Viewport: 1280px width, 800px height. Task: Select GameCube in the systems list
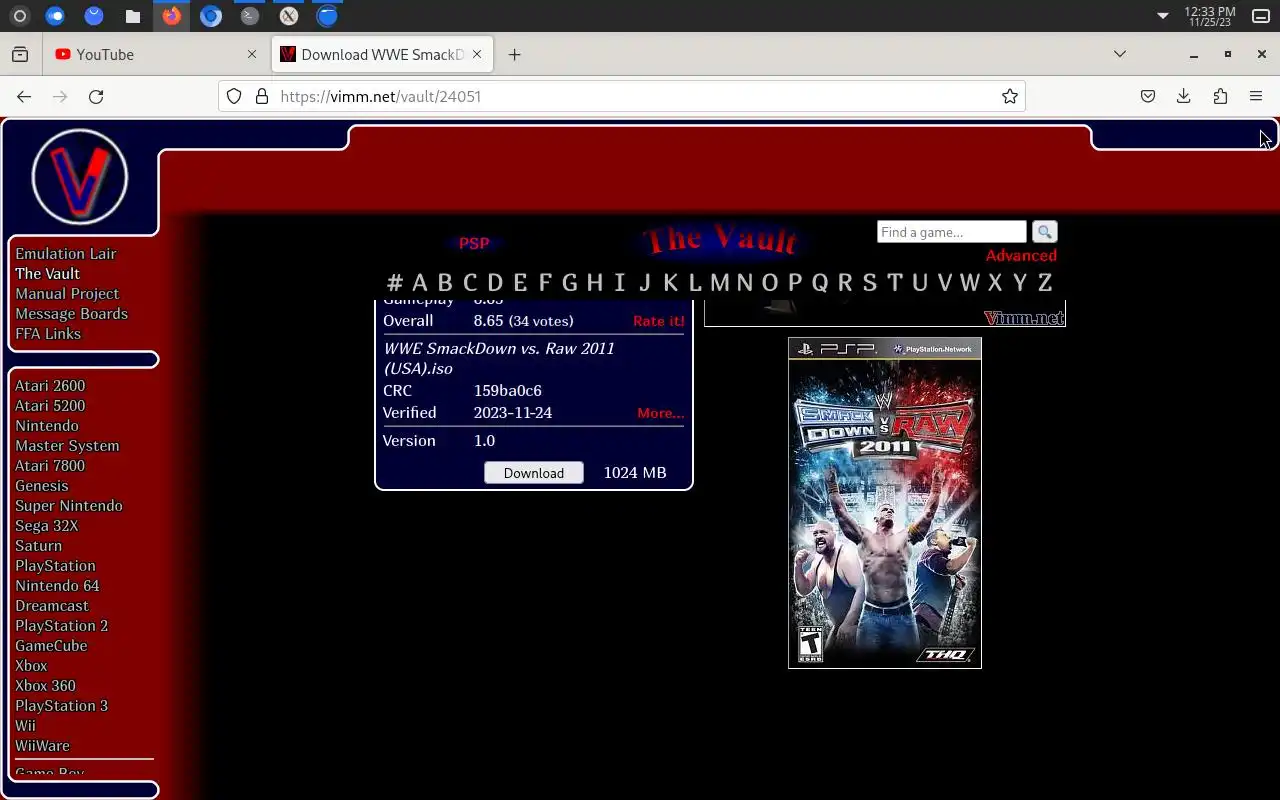click(51, 646)
